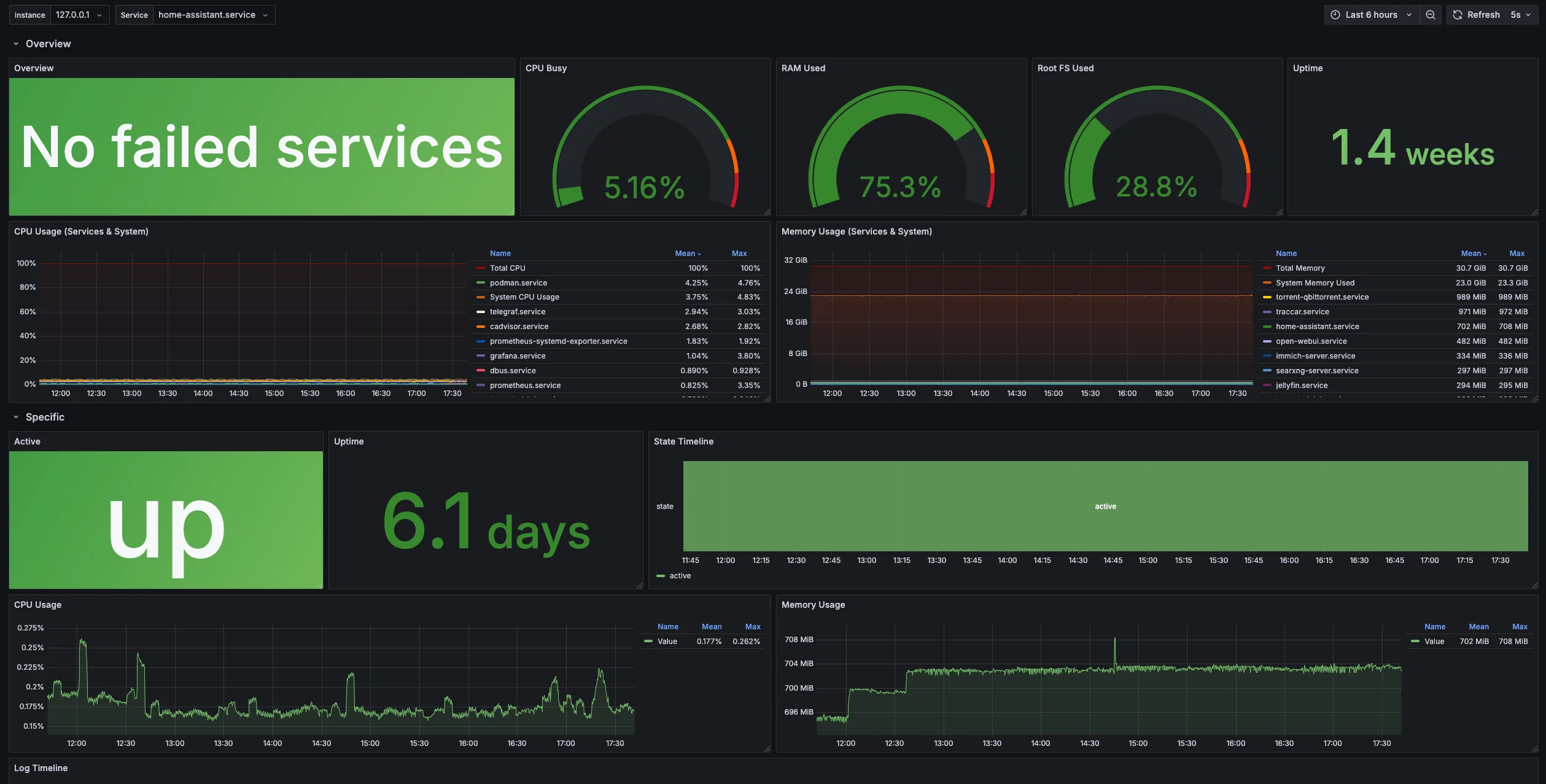Click the circular refresh arrow icon

point(1456,14)
